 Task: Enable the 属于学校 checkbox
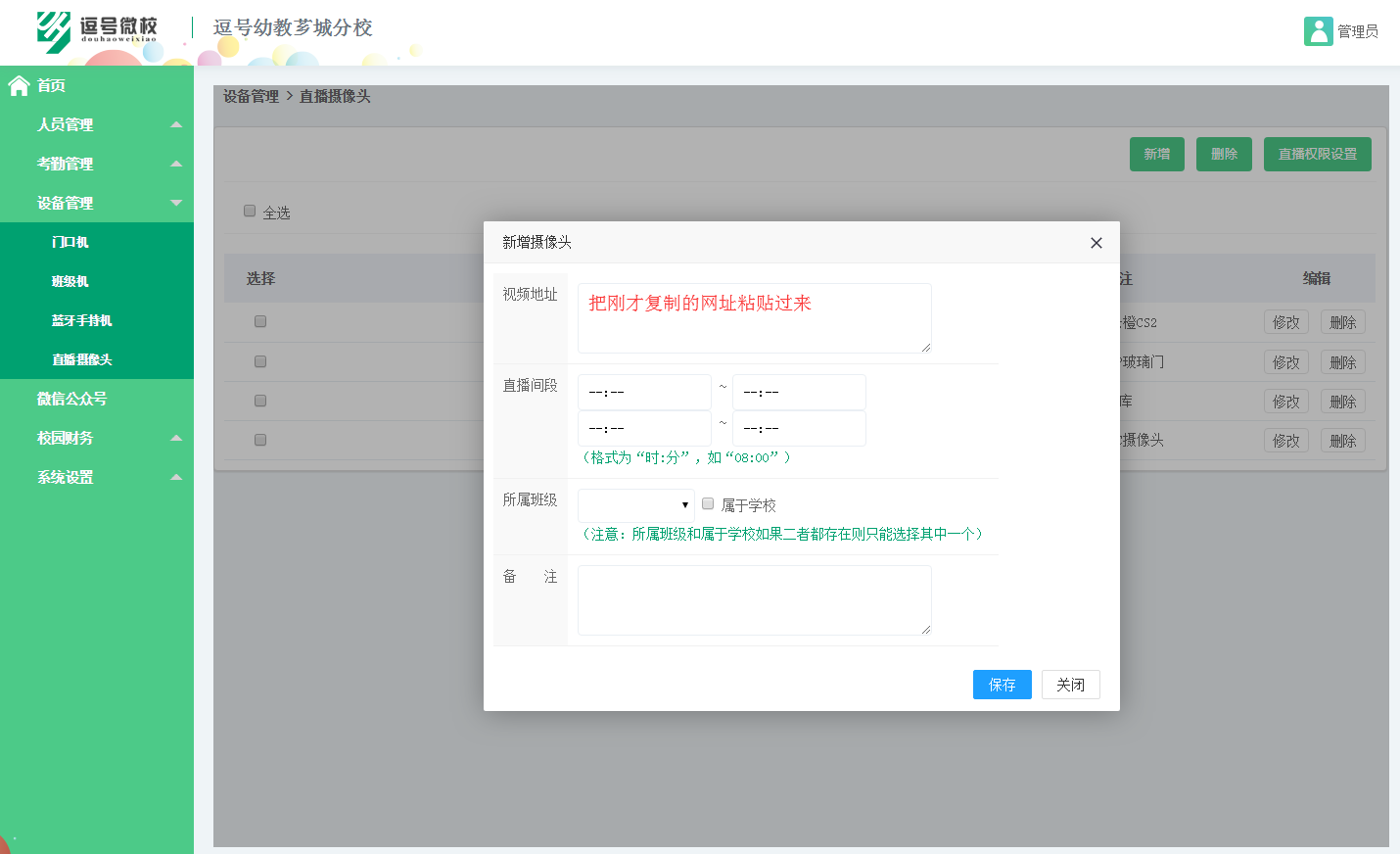(x=708, y=503)
